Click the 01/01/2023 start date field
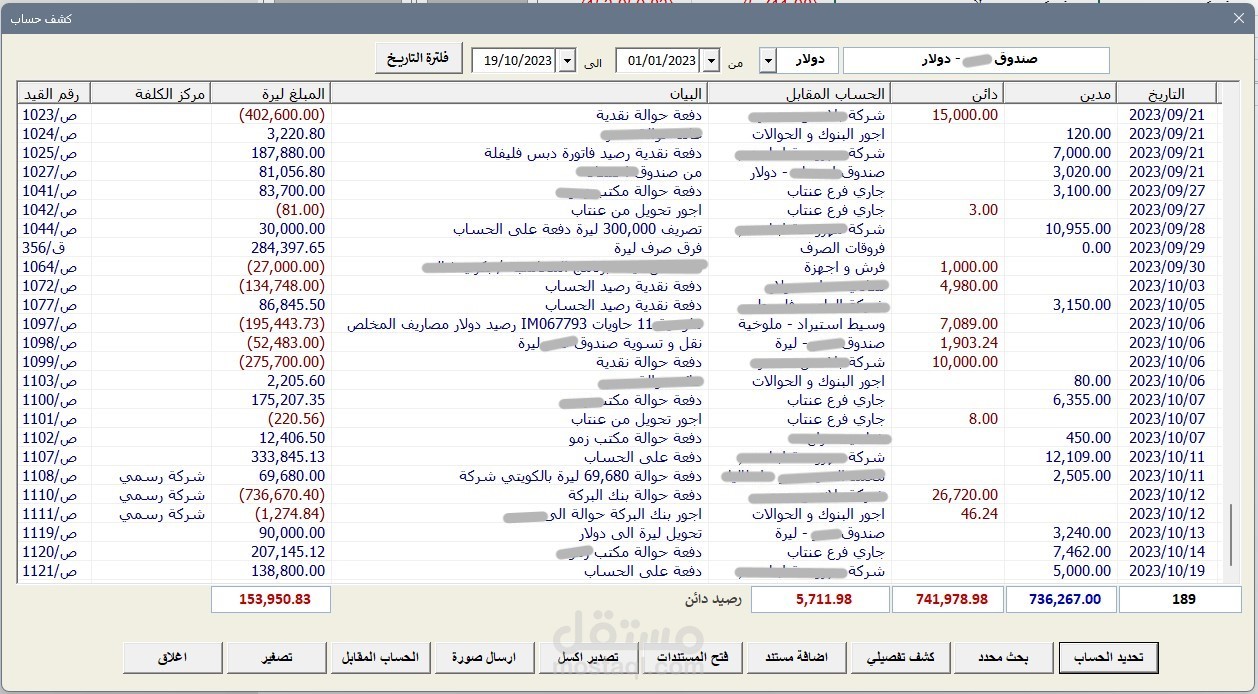 [x=659, y=61]
